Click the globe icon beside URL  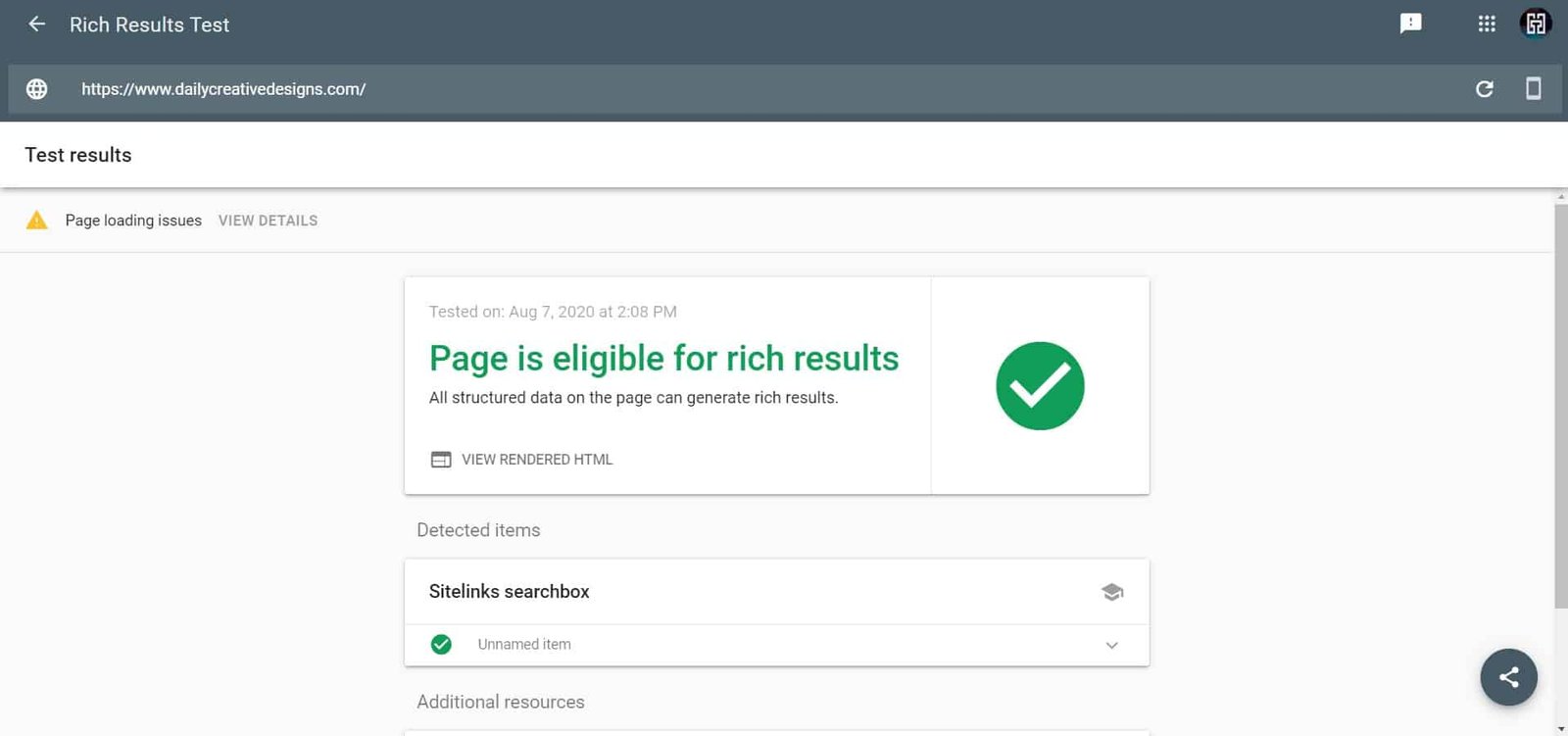tap(36, 89)
